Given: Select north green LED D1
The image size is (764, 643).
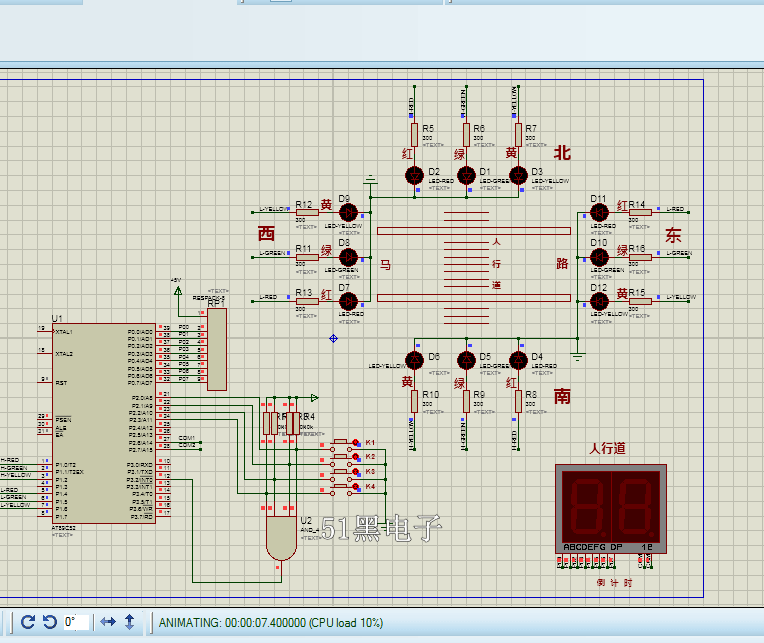Looking at the screenshot, I should 466,175.
